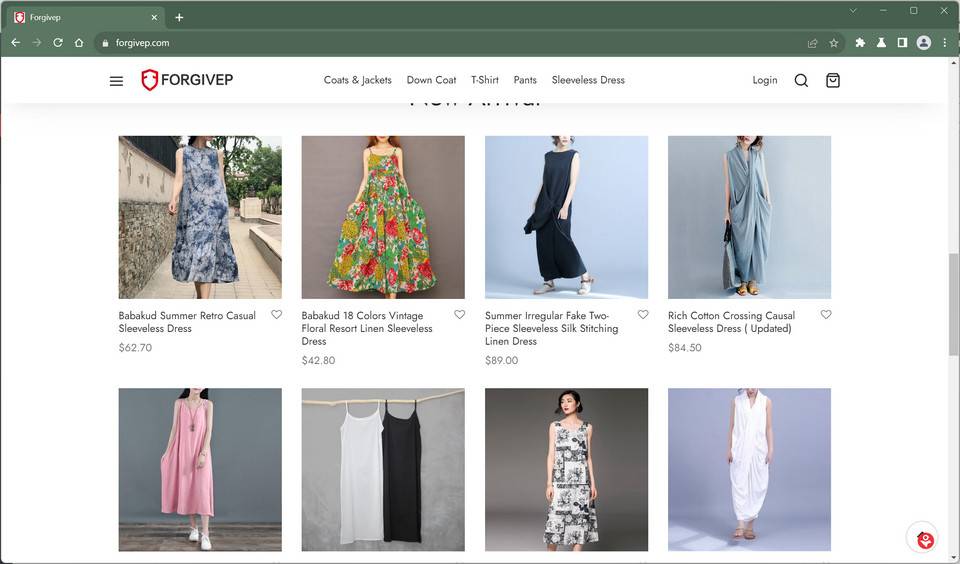Wishlist the Babakud Summer Retro dress
Image resolution: width=960 pixels, height=564 pixels.
click(x=277, y=315)
